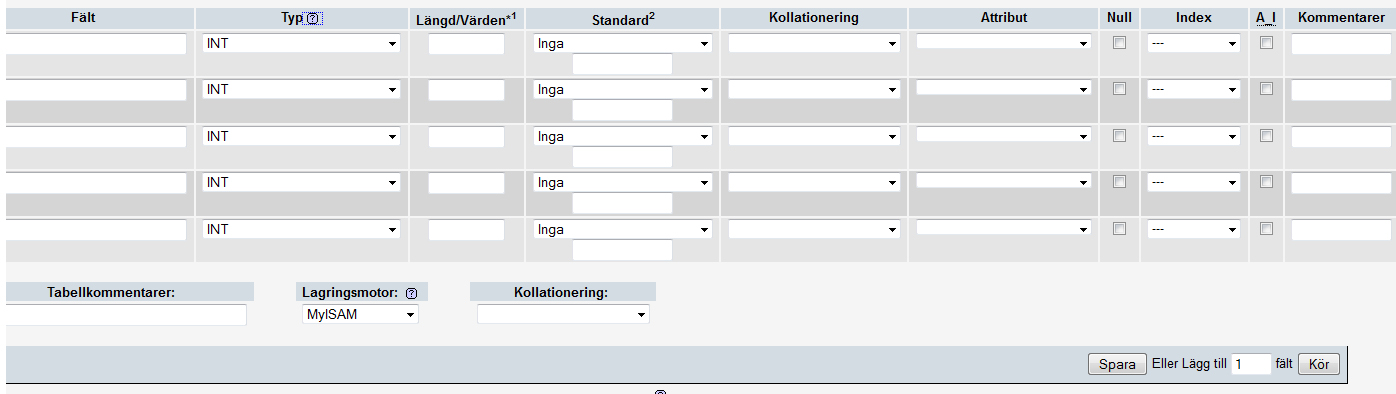
Task: Click the Standard column header footnote
Action: (651, 14)
